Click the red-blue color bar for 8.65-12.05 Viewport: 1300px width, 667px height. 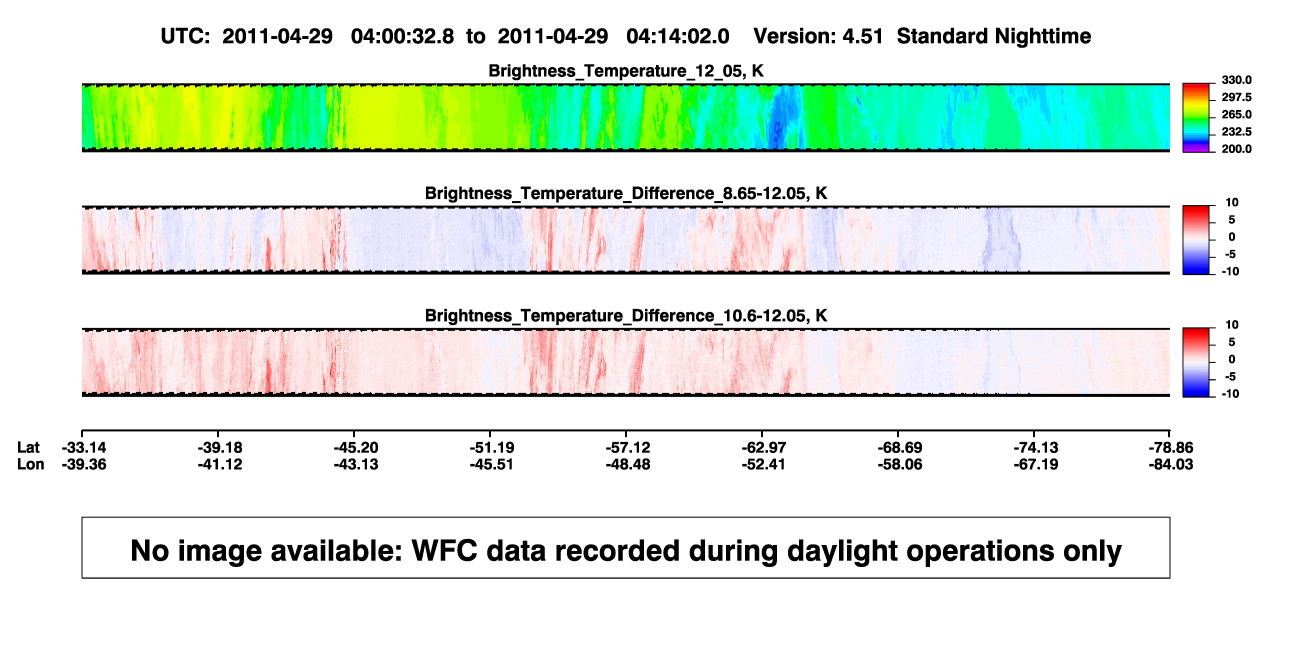[1197, 240]
